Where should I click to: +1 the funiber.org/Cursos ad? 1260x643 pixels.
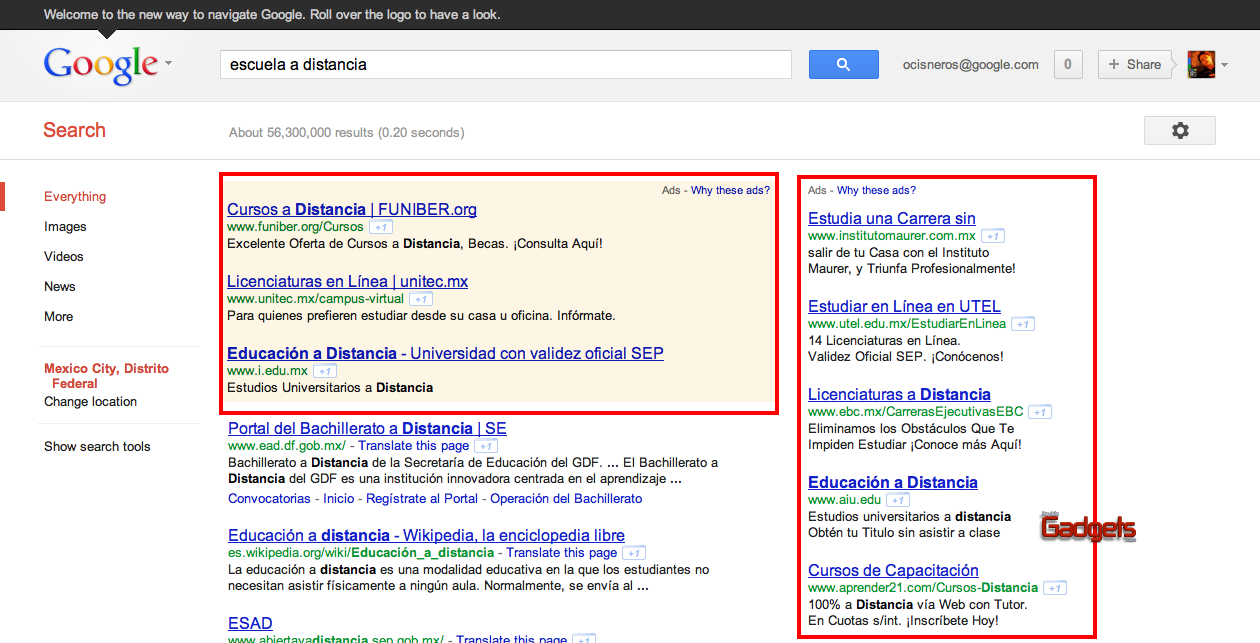(381, 228)
